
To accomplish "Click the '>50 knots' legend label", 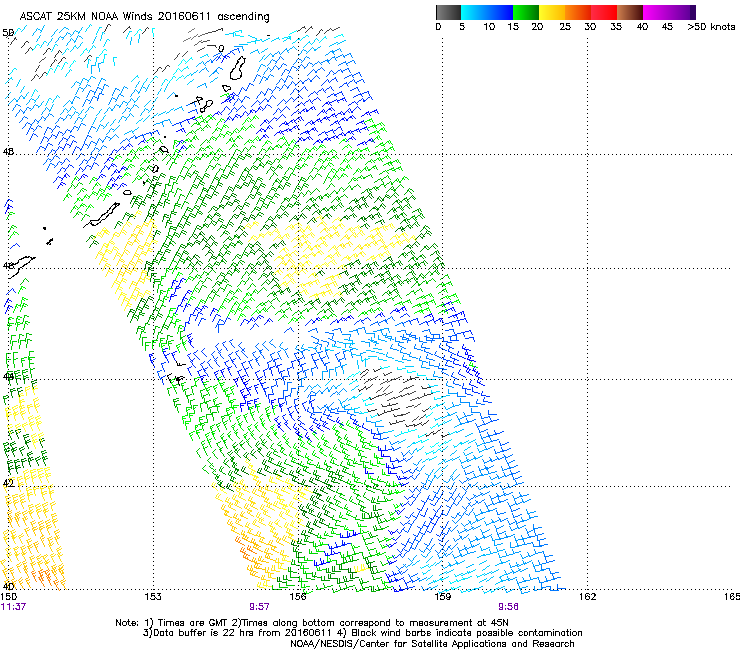I will coord(711,26).
